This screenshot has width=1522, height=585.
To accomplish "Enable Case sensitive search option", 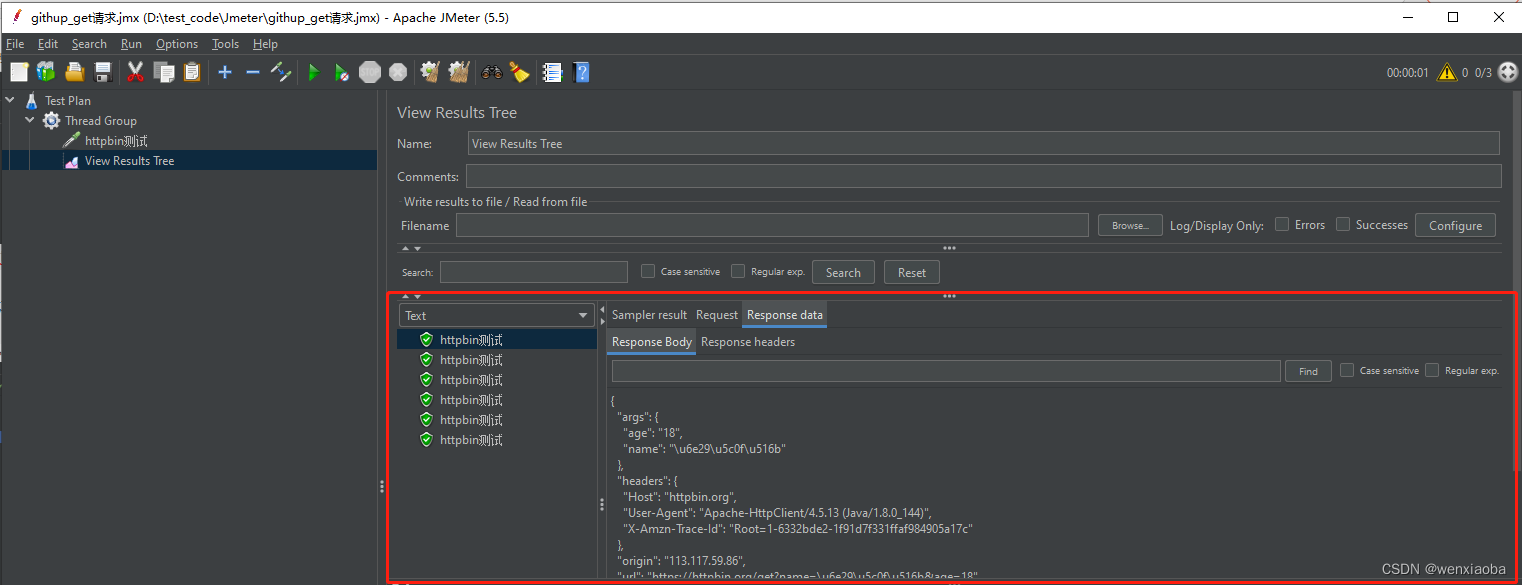I will tap(648, 271).
